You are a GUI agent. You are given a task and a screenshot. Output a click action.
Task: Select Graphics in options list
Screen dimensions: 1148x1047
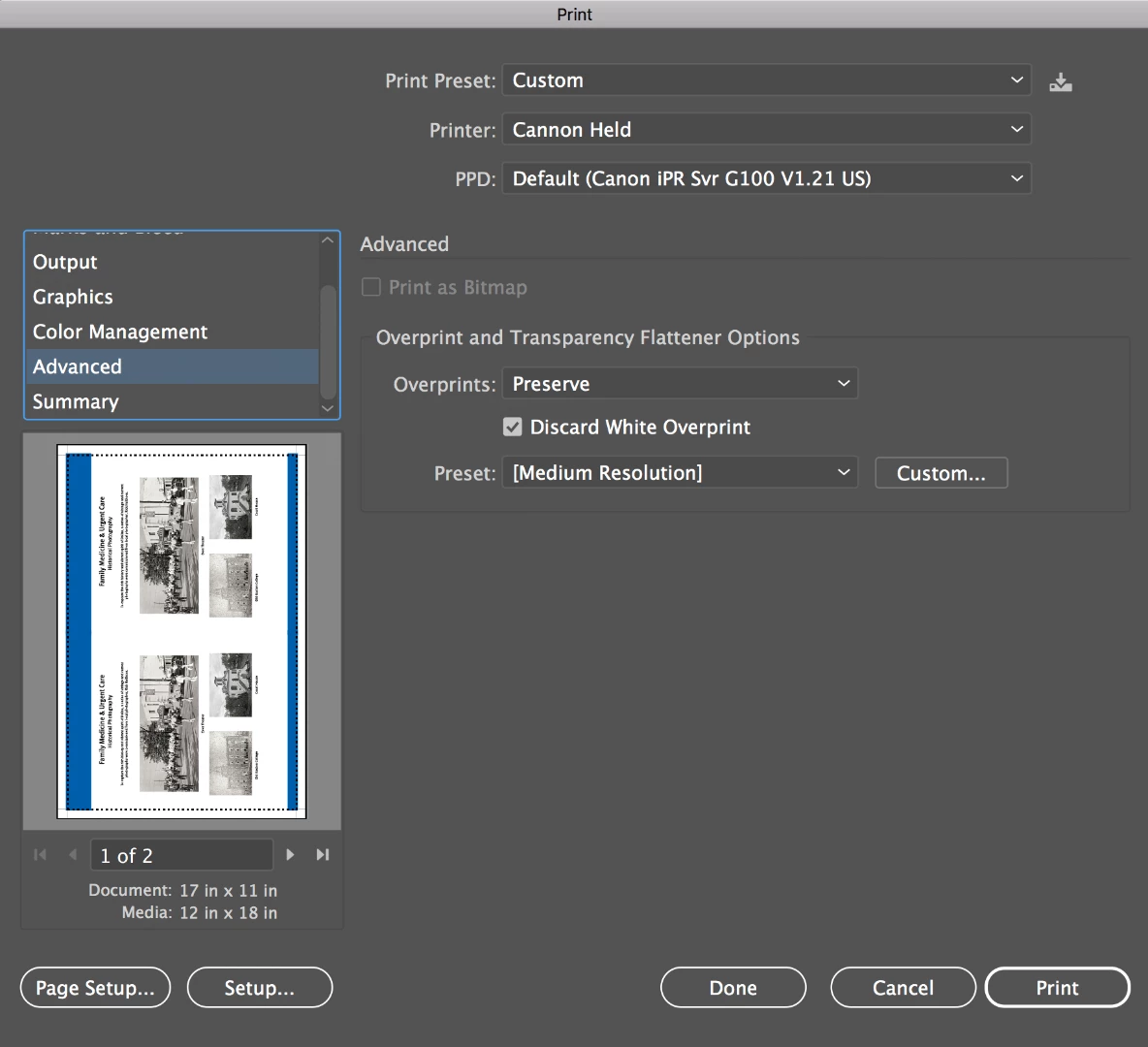(x=173, y=297)
